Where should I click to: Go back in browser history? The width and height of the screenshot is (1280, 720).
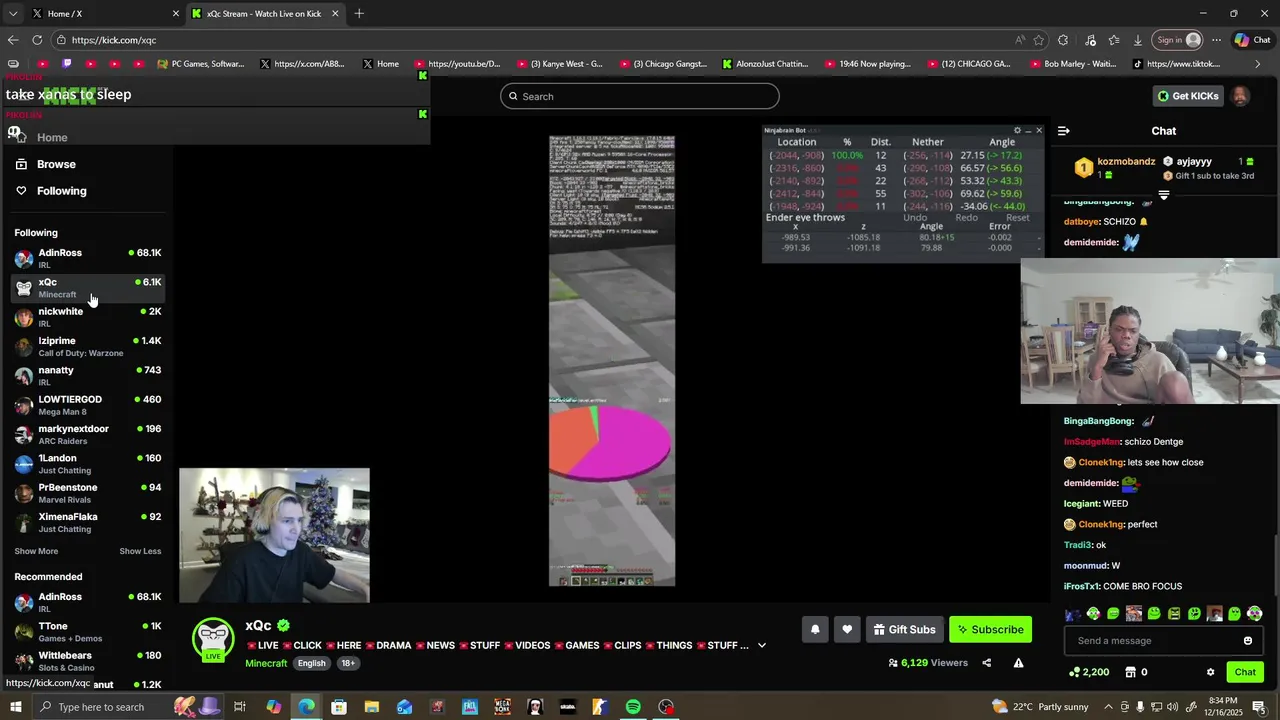(12, 40)
